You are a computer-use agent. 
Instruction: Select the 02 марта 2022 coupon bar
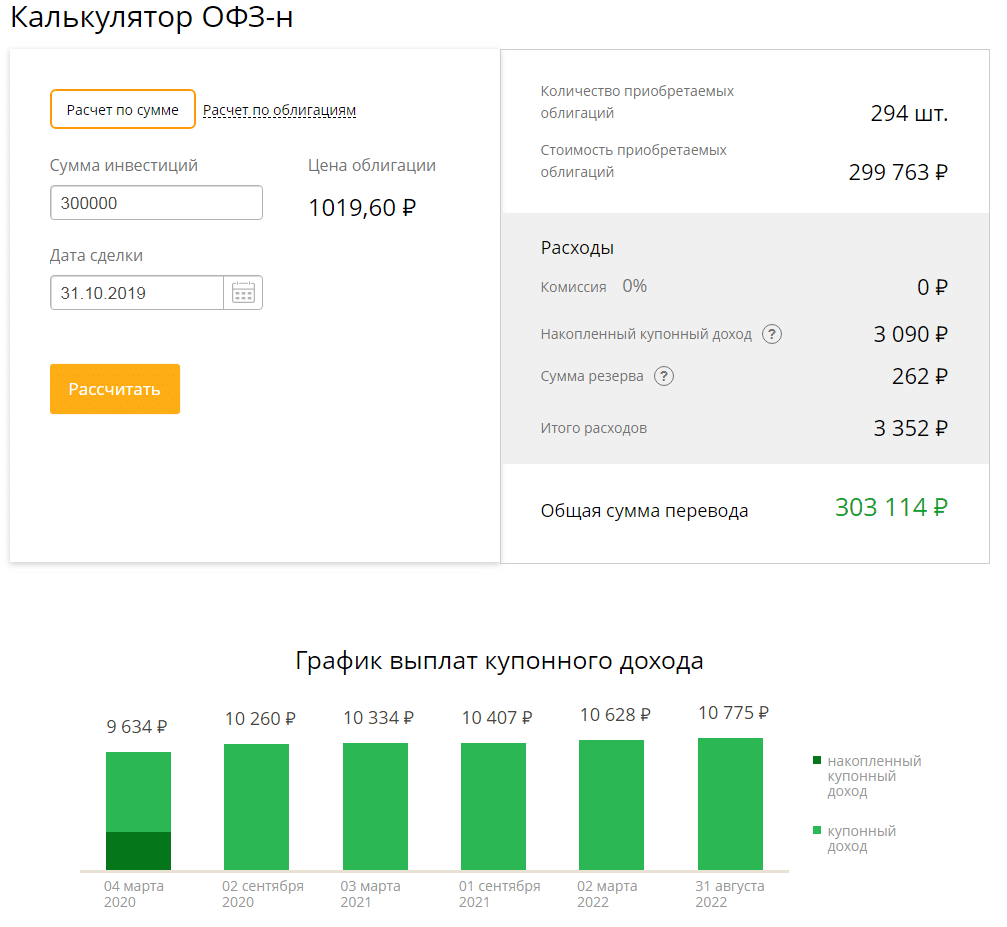coord(611,805)
